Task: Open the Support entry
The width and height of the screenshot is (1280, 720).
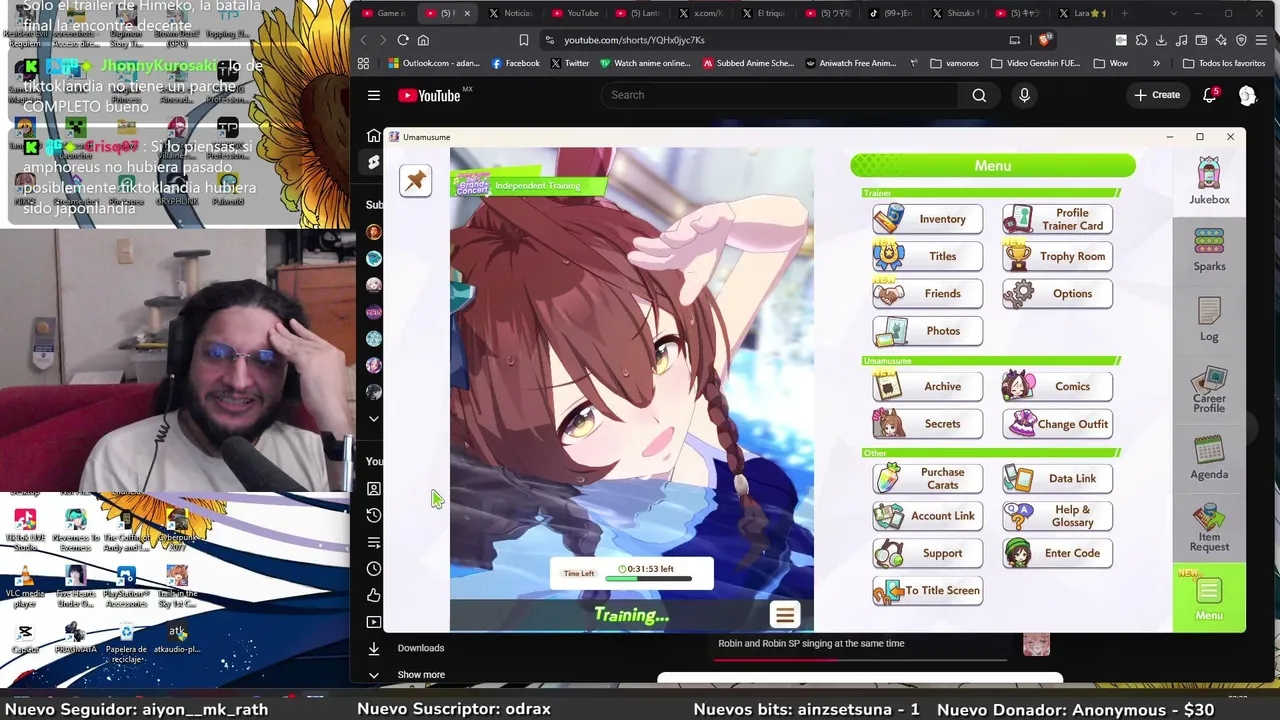Action: [927, 553]
